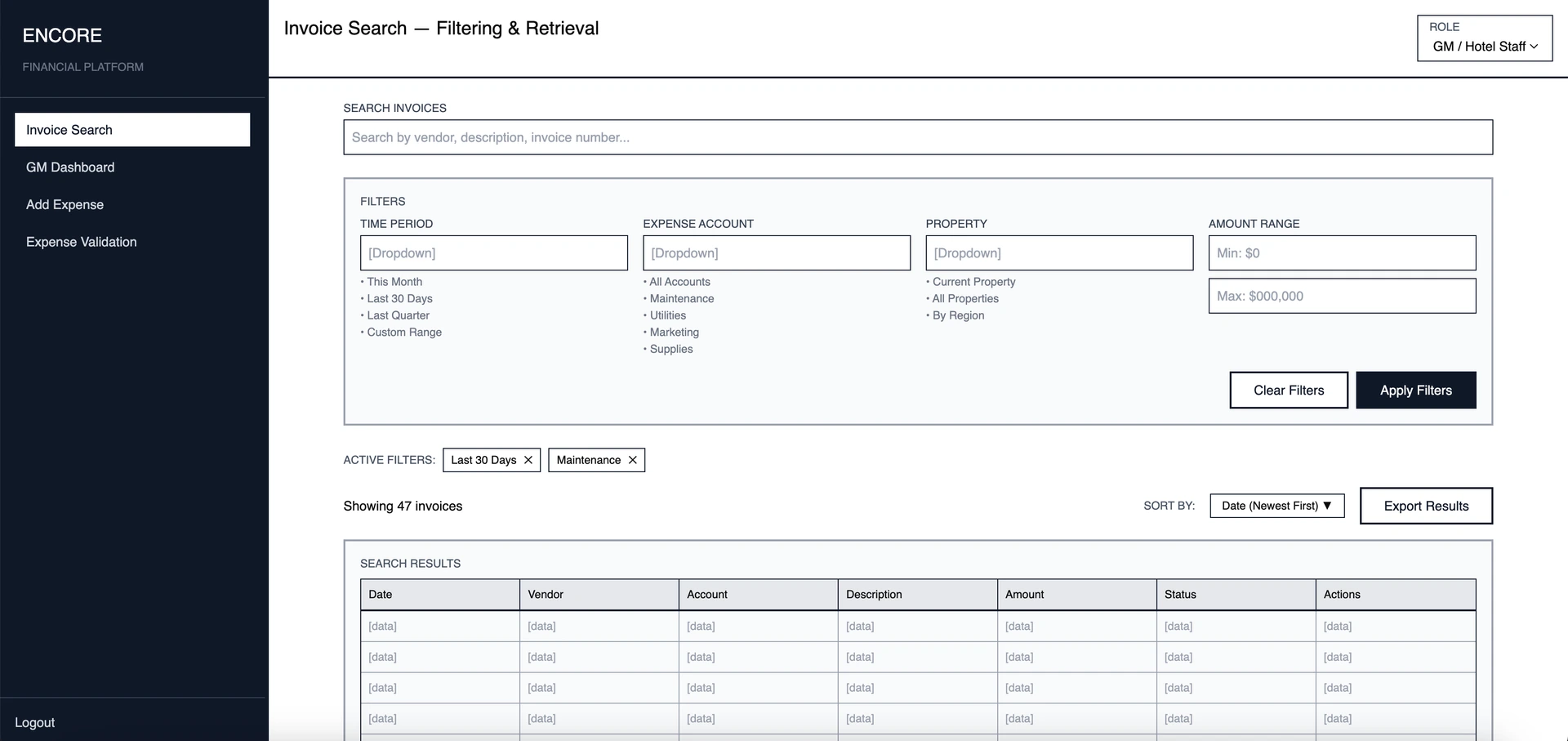1568x741 pixels.
Task: Click the Clear Filters button
Action: coord(1289,390)
